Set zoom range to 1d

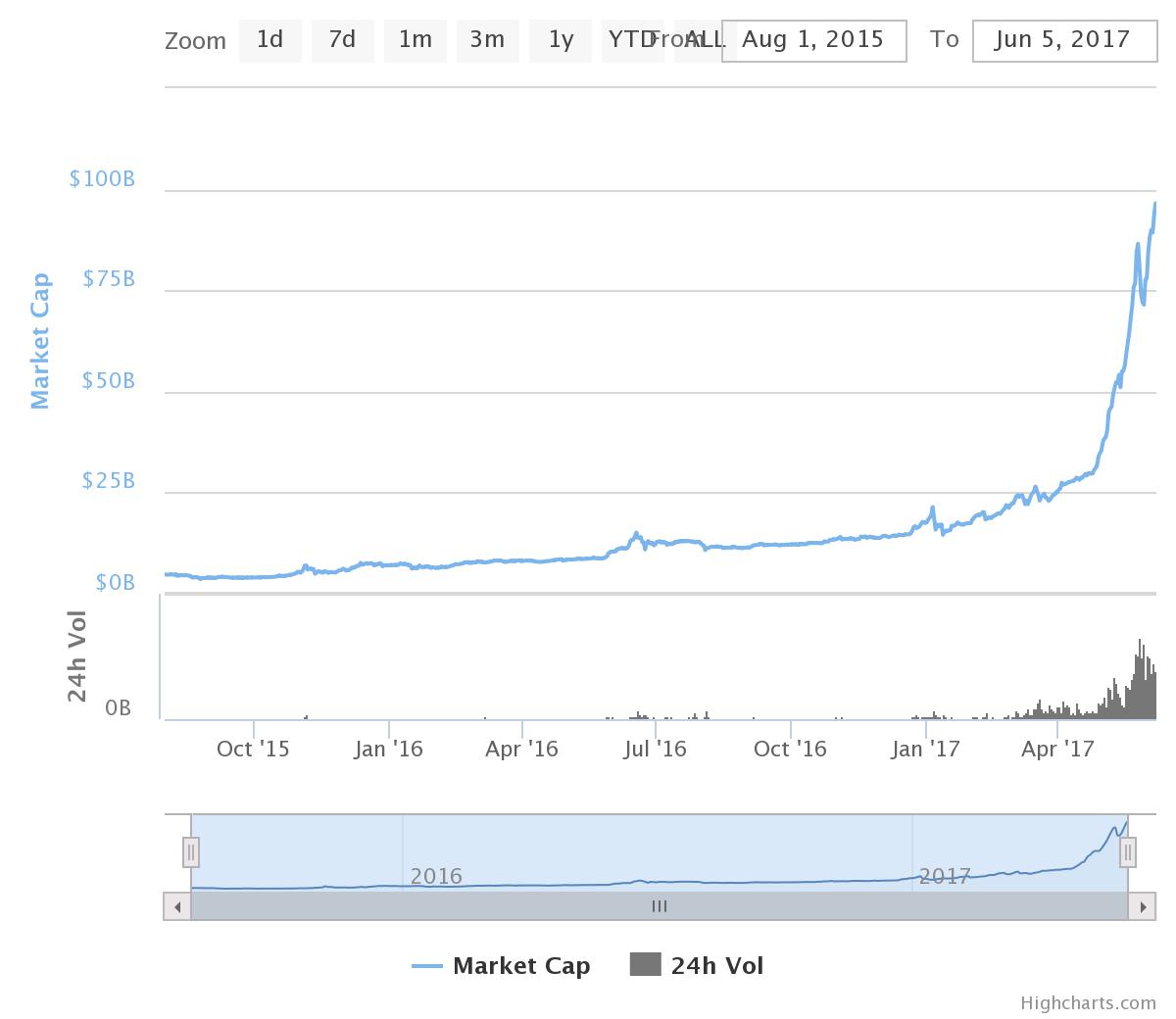click(269, 40)
